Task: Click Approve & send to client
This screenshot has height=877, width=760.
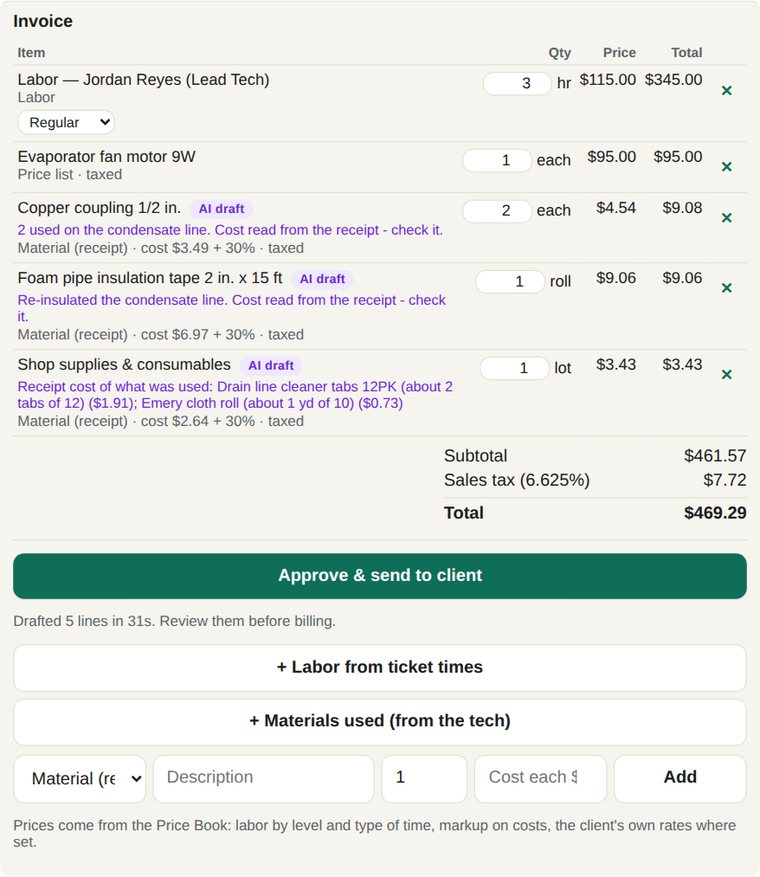Action: coord(380,576)
